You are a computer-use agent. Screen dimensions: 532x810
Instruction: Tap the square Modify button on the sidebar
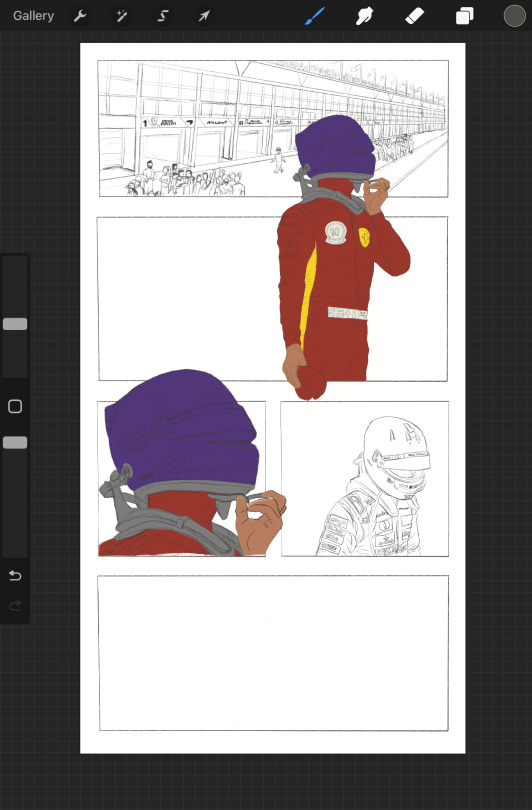point(15,407)
